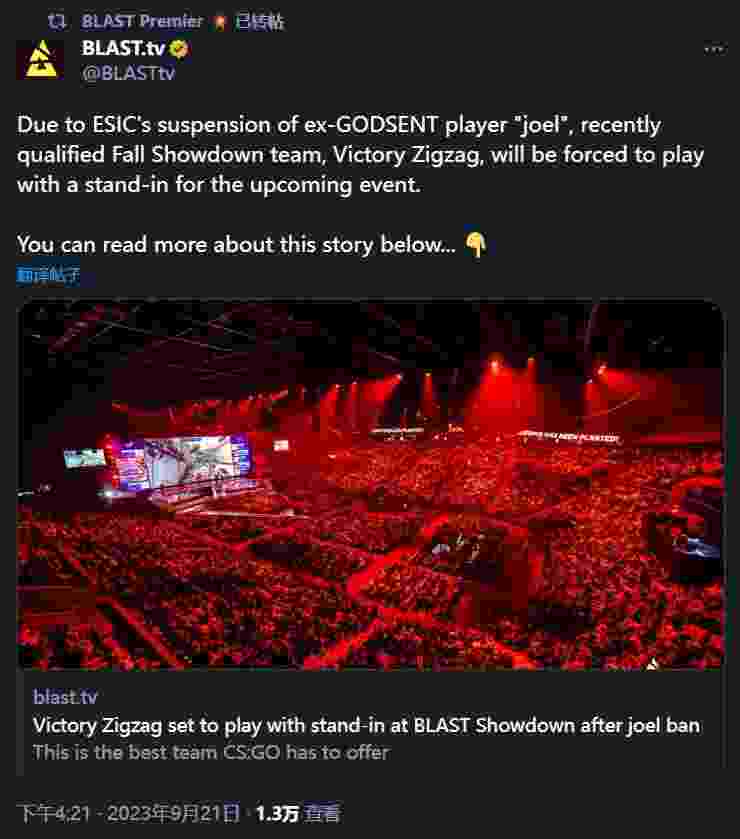Click the 下午4:21 timestamp

click(x=54, y=813)
